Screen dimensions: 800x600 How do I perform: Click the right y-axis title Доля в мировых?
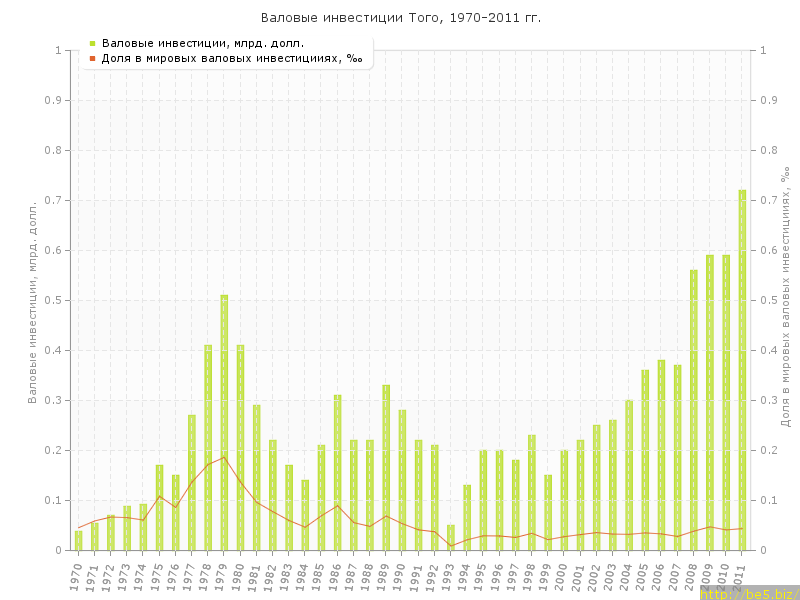[785, 299]
